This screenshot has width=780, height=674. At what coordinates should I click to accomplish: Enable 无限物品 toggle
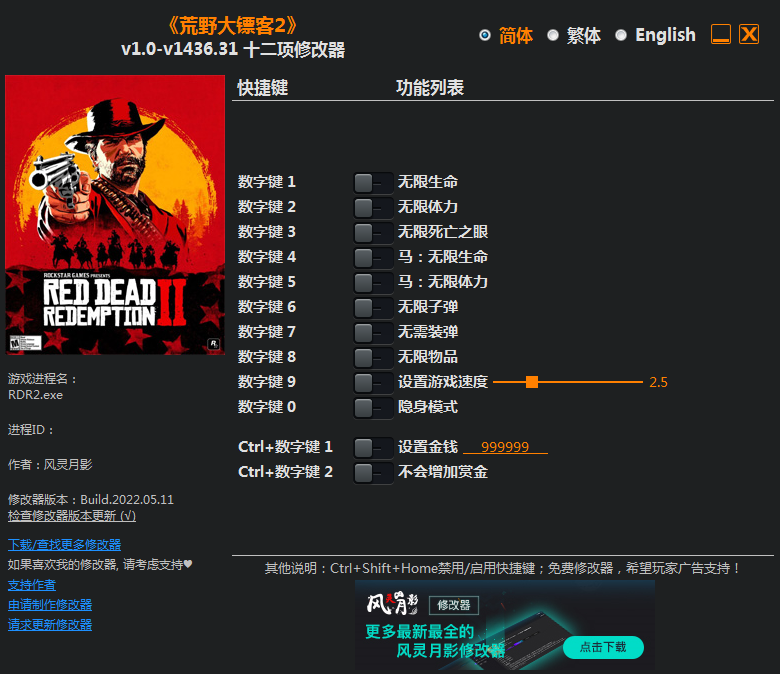tap(373, 357)
